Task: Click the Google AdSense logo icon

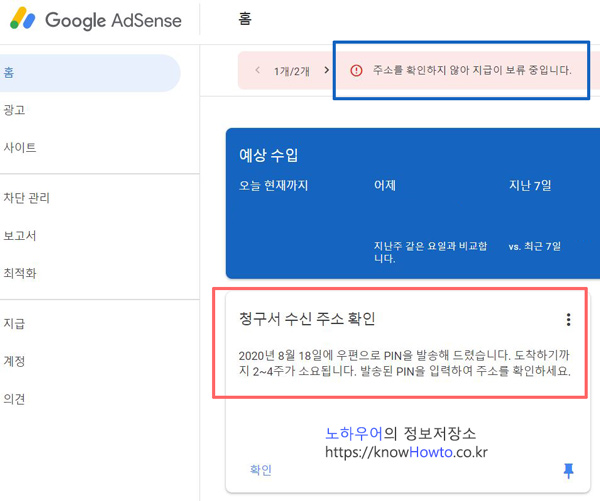Action: (23, 18)
